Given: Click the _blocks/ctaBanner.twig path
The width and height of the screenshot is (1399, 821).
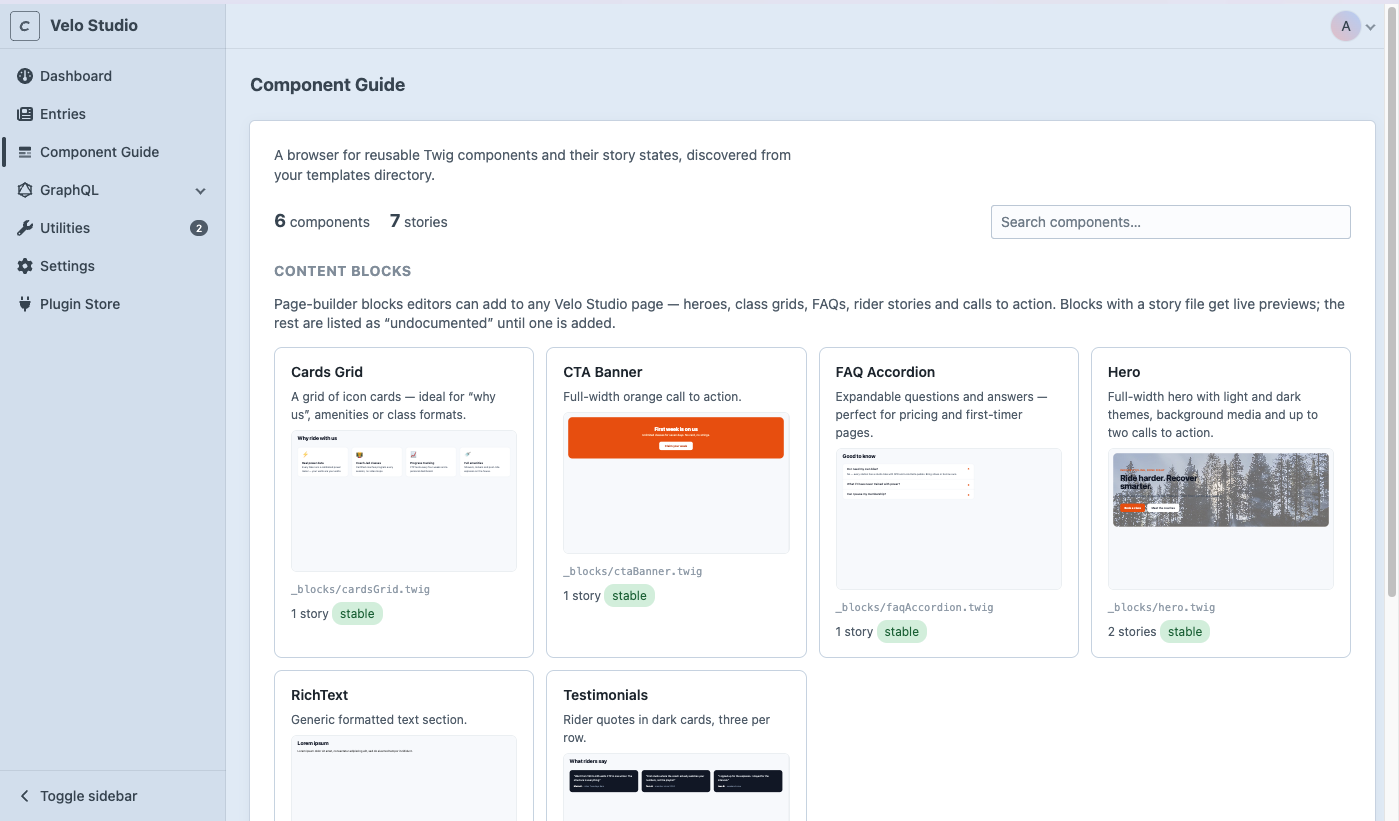Looking at the screenshot, I should click(x=633, y=571).
